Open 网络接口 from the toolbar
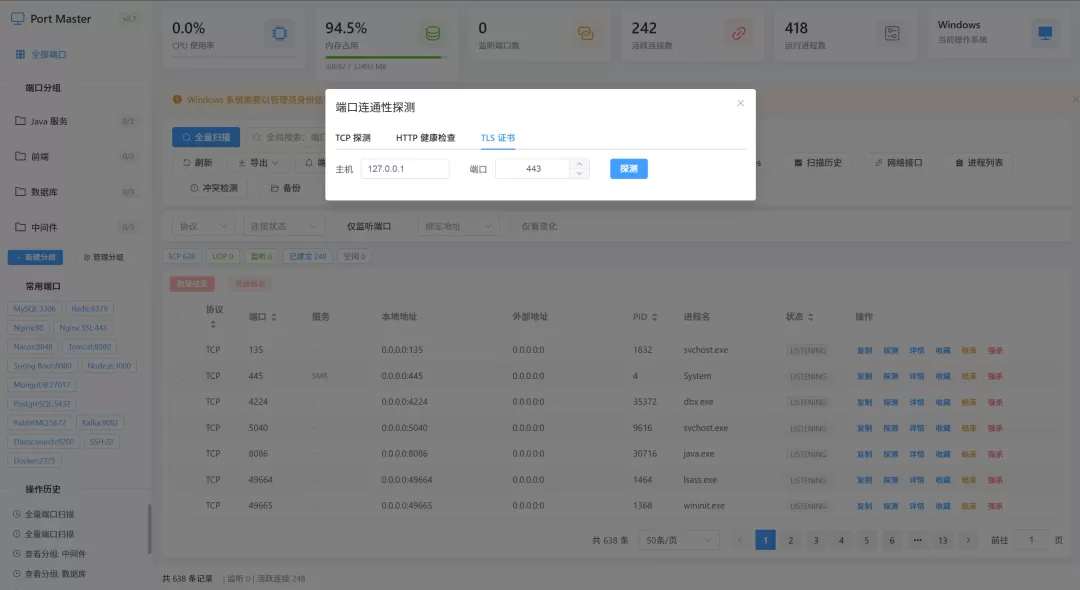The image size is (1080, 590). coord(898,163)
